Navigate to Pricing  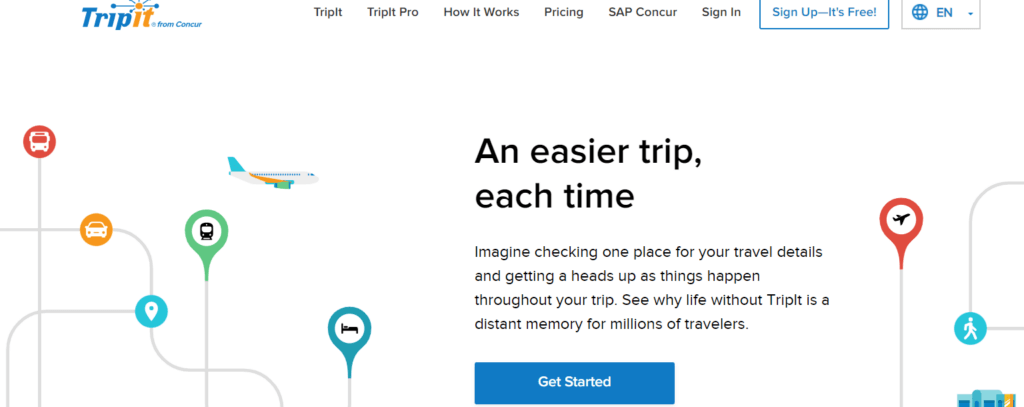[x=564, y=13]
